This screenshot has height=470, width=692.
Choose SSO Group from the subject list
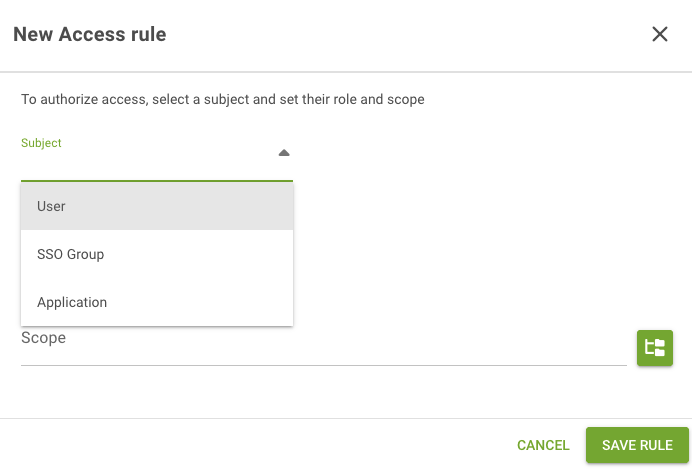pos(157,254)
